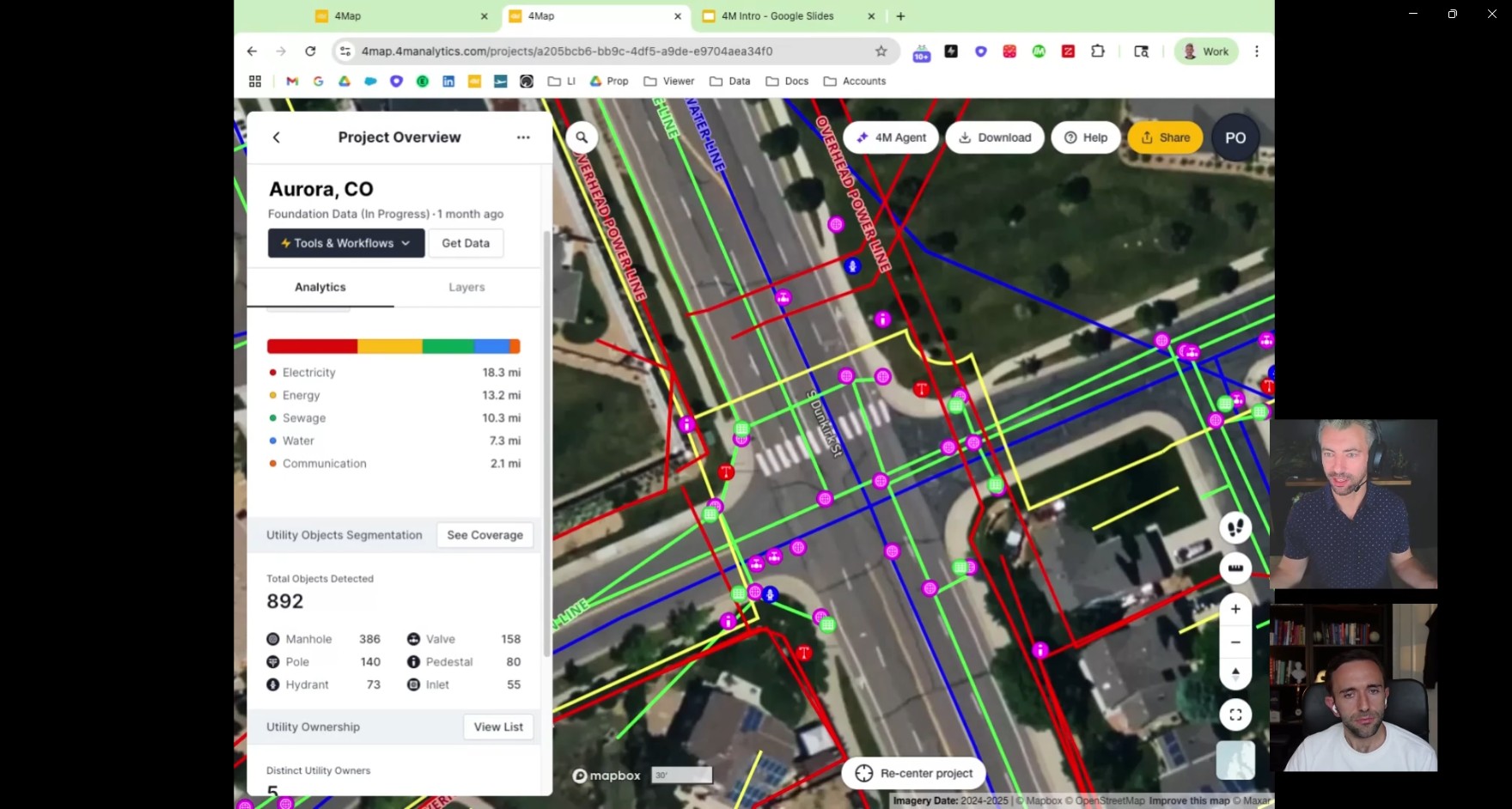Bookmark this page with the star icon

[881, 52]
